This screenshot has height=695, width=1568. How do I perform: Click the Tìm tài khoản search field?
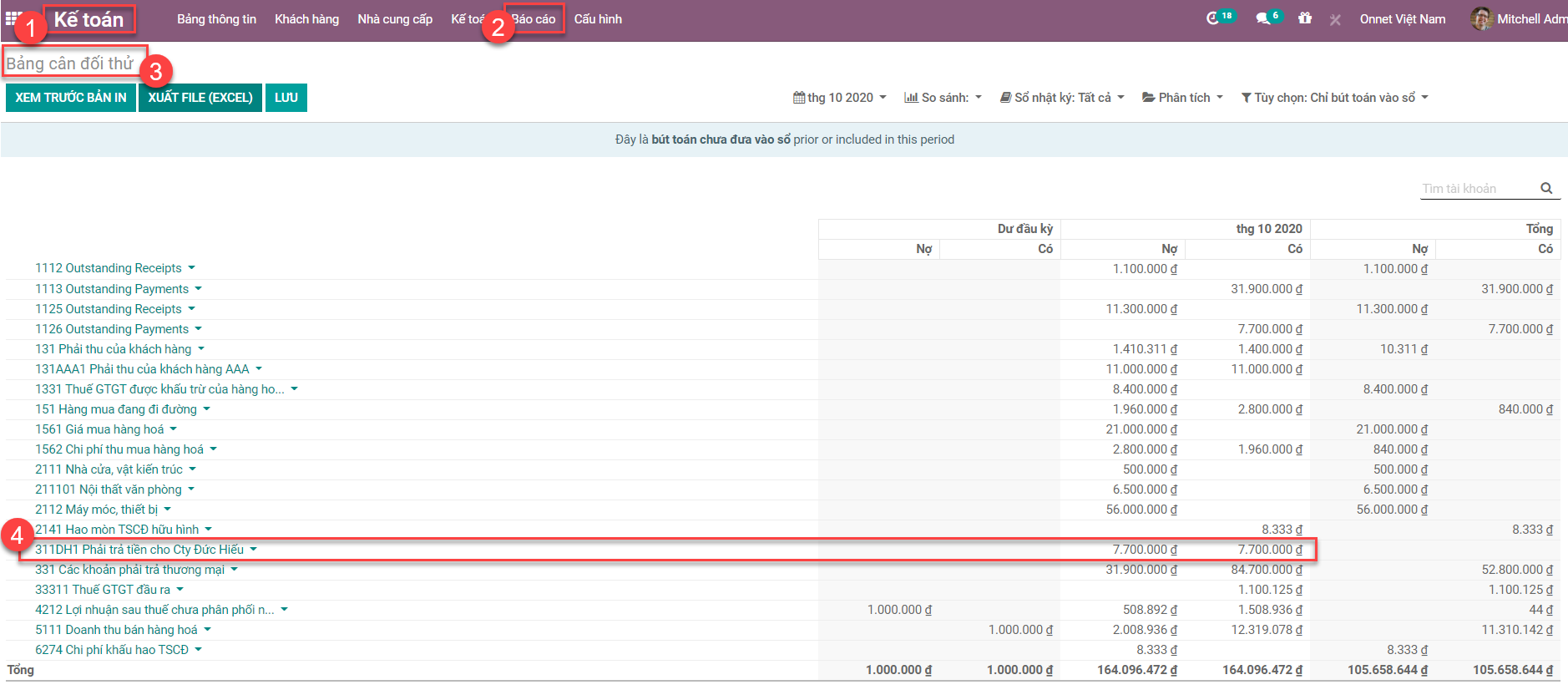(x=1478, y=189)
